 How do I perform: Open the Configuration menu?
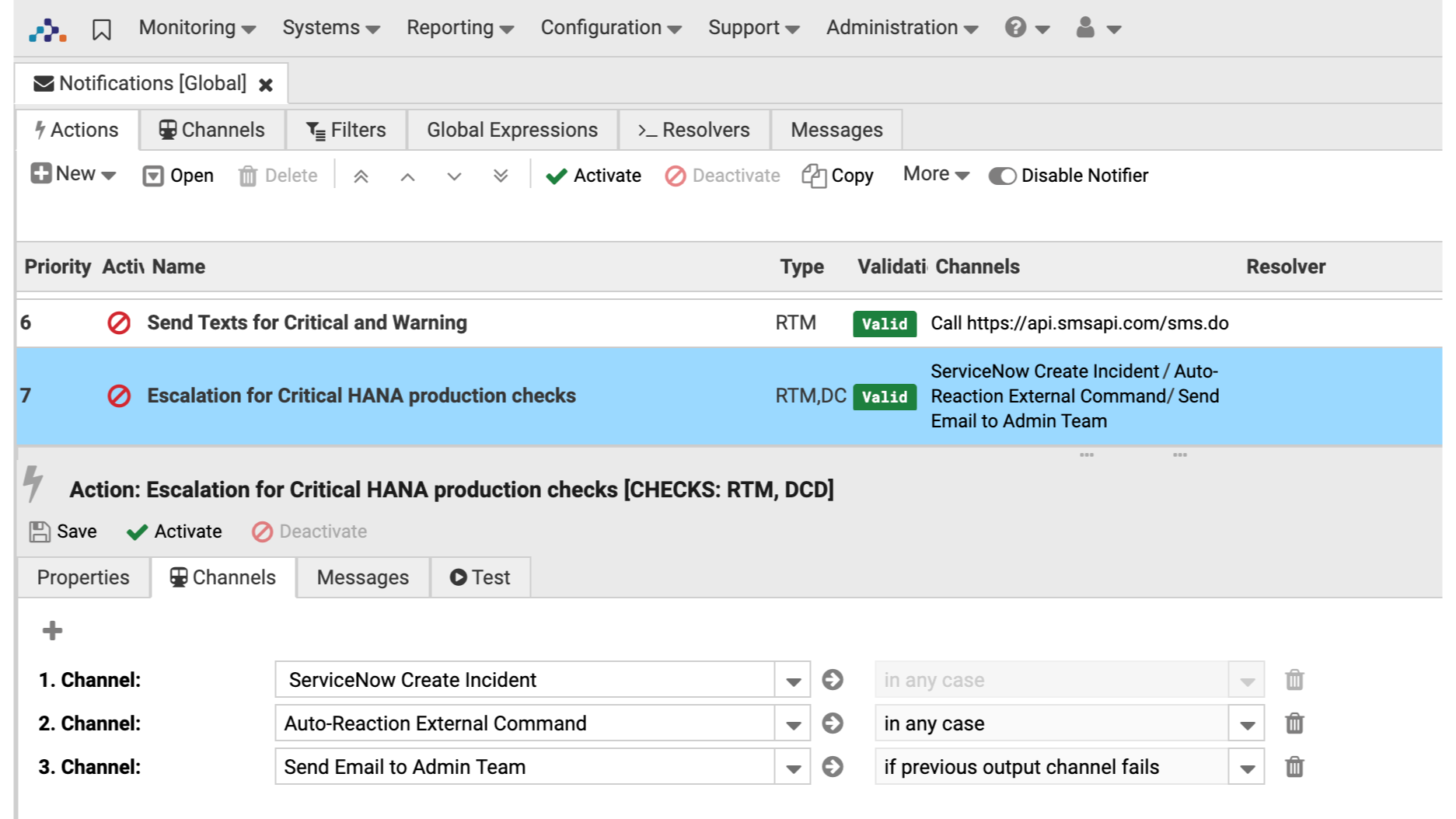pos(611,28)
